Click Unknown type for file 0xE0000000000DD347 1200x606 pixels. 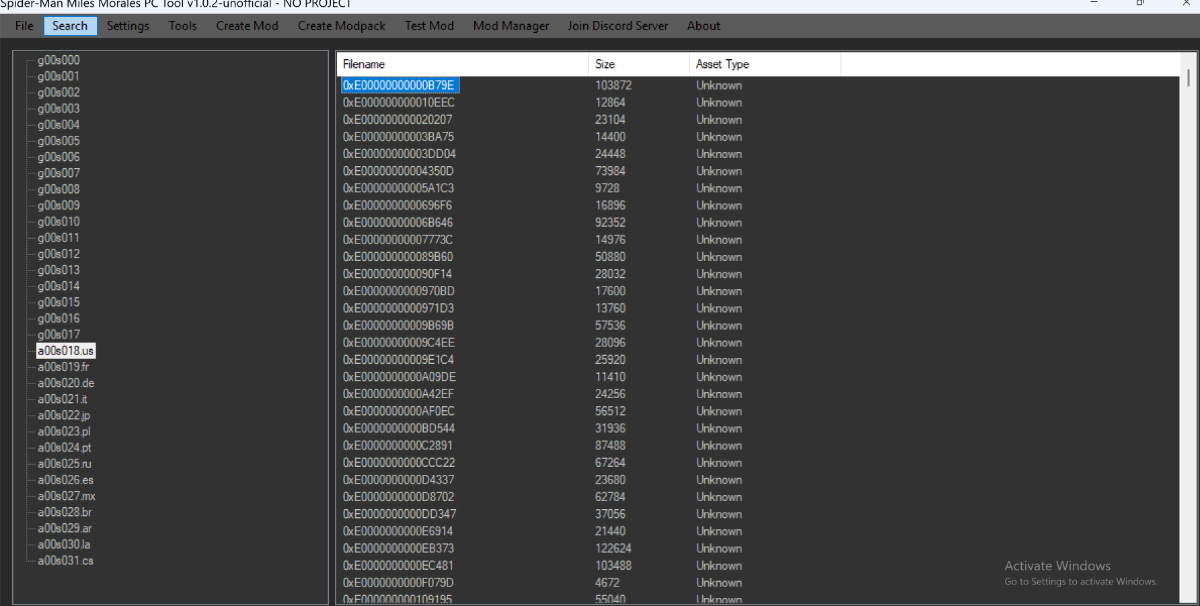click(x=719, y=514)
